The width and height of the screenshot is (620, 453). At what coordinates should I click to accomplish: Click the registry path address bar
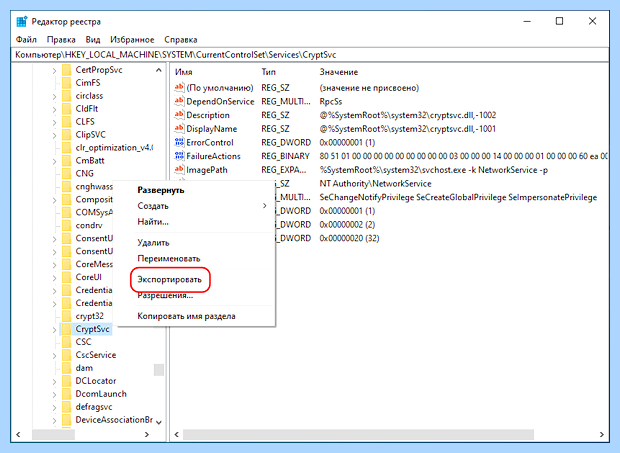(x=310, y=55)
